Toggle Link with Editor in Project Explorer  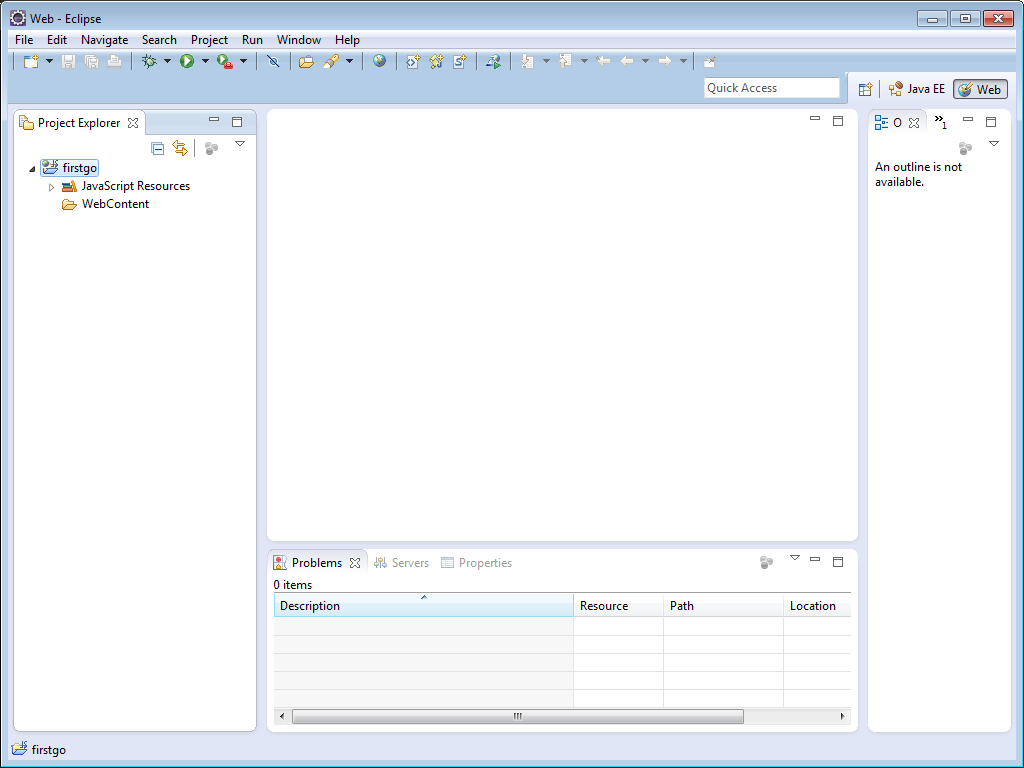point(180,148)
